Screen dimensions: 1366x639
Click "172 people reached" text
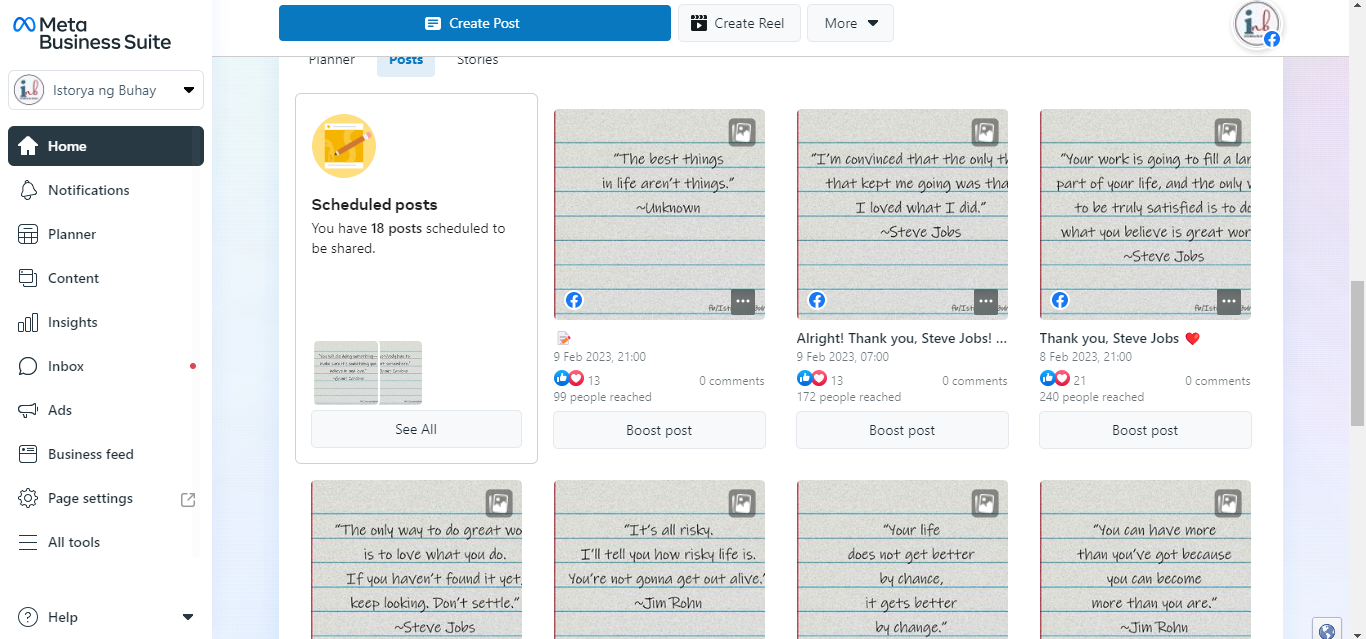click(x=849, y=397)
